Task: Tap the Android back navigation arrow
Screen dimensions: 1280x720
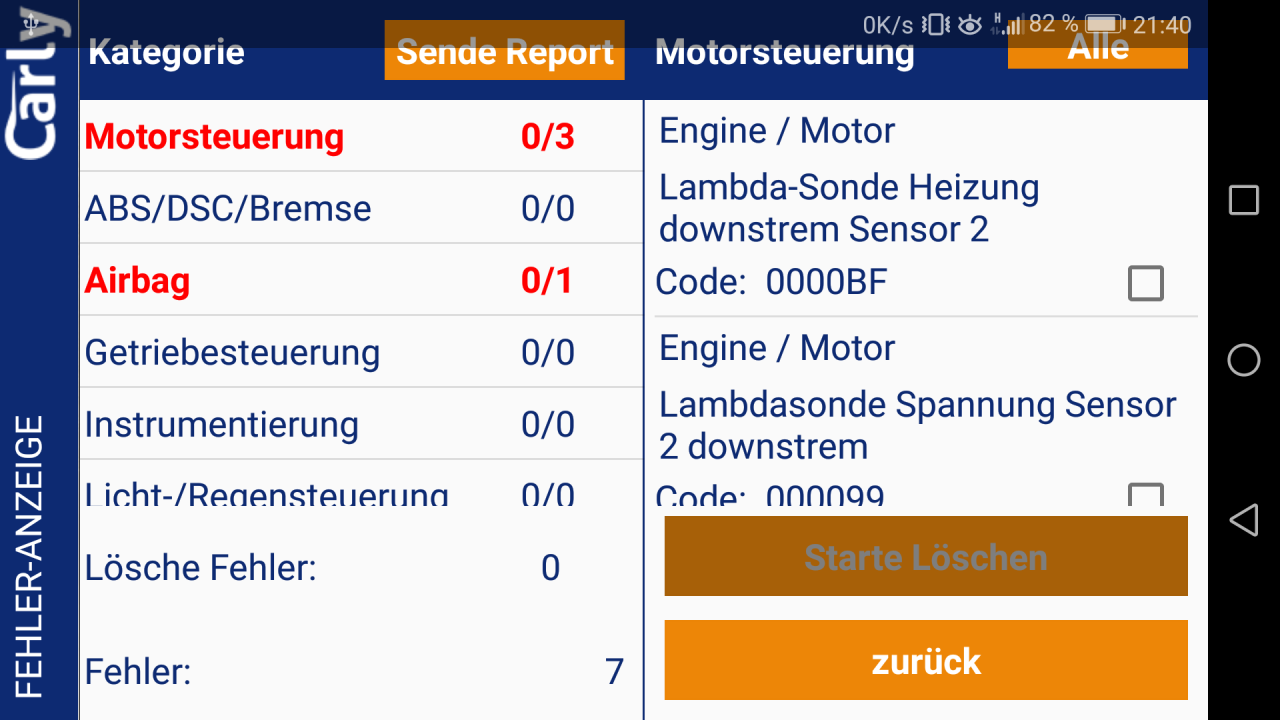Action: tap(1243, 519)
